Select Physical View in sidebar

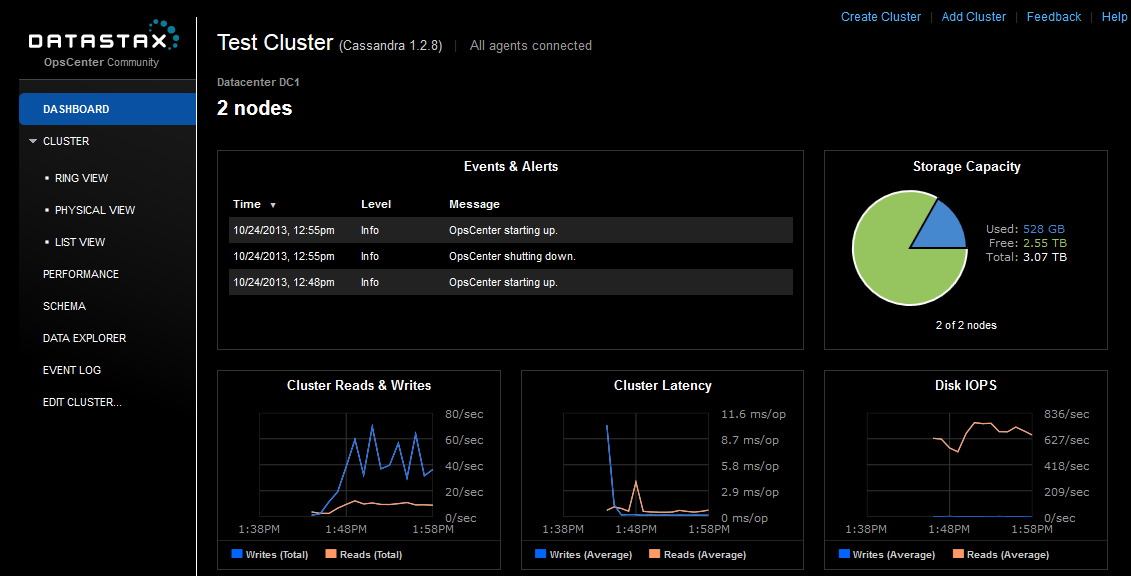pos(94,210)
